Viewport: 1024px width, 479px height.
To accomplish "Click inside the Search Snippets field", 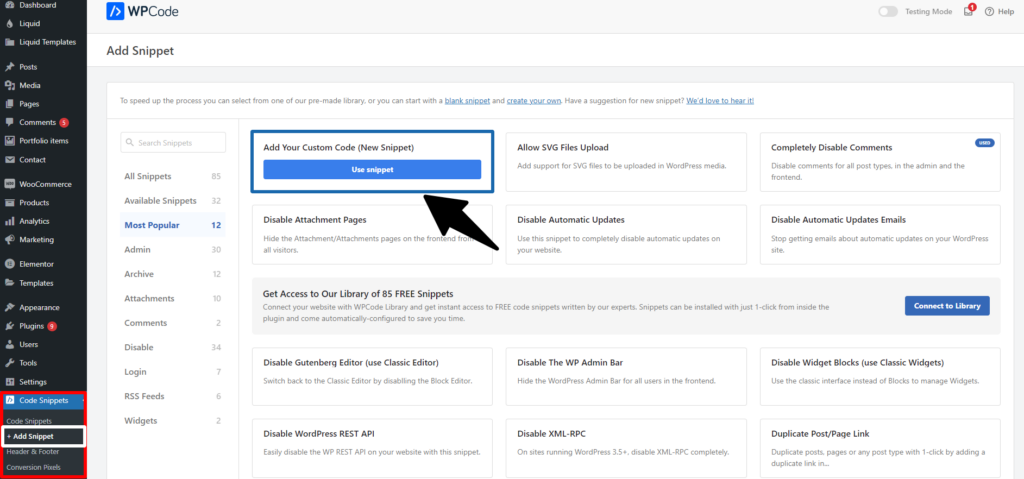I will 172,143.
